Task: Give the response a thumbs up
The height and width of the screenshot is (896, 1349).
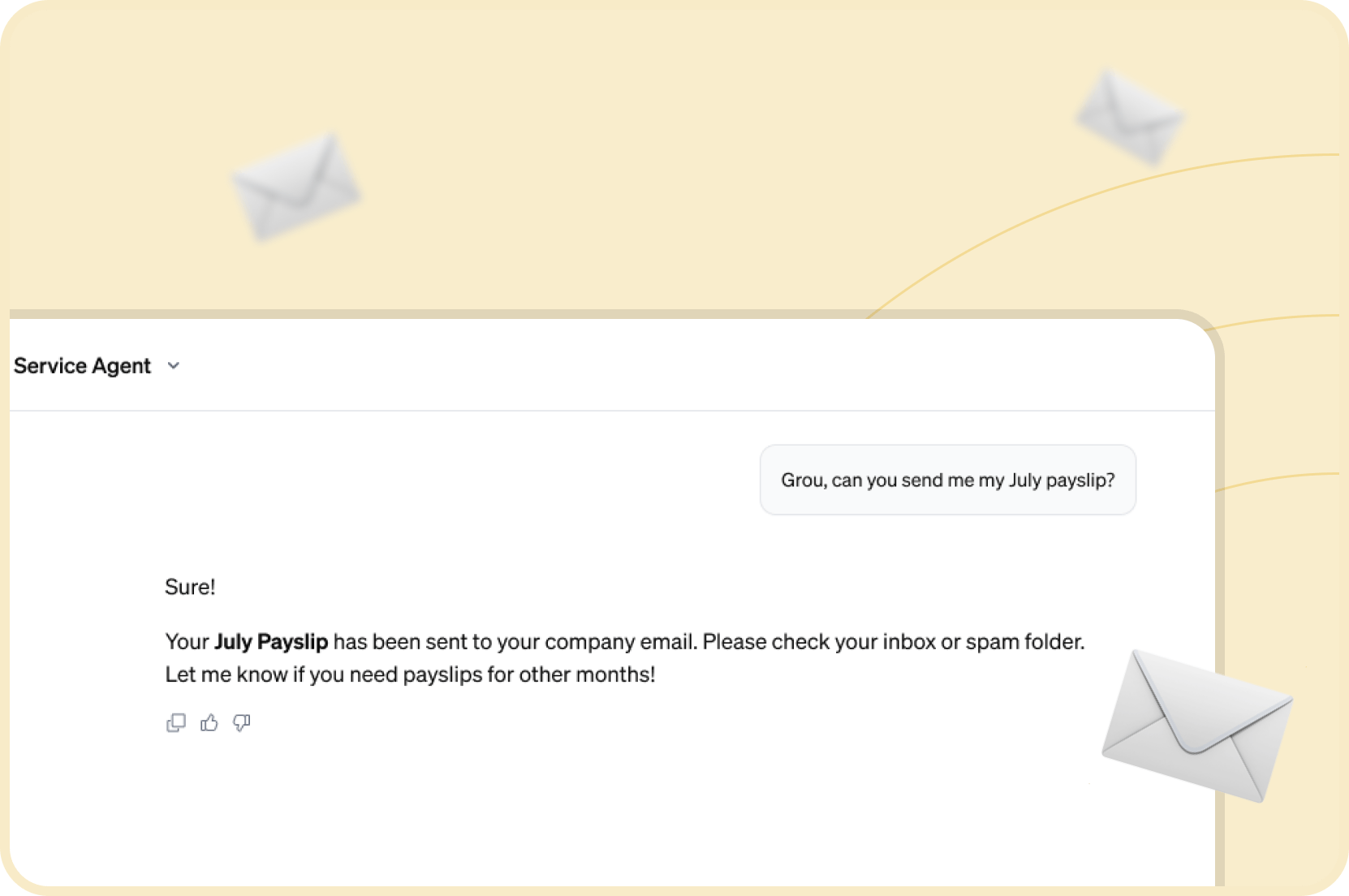Action: (209, 722)
